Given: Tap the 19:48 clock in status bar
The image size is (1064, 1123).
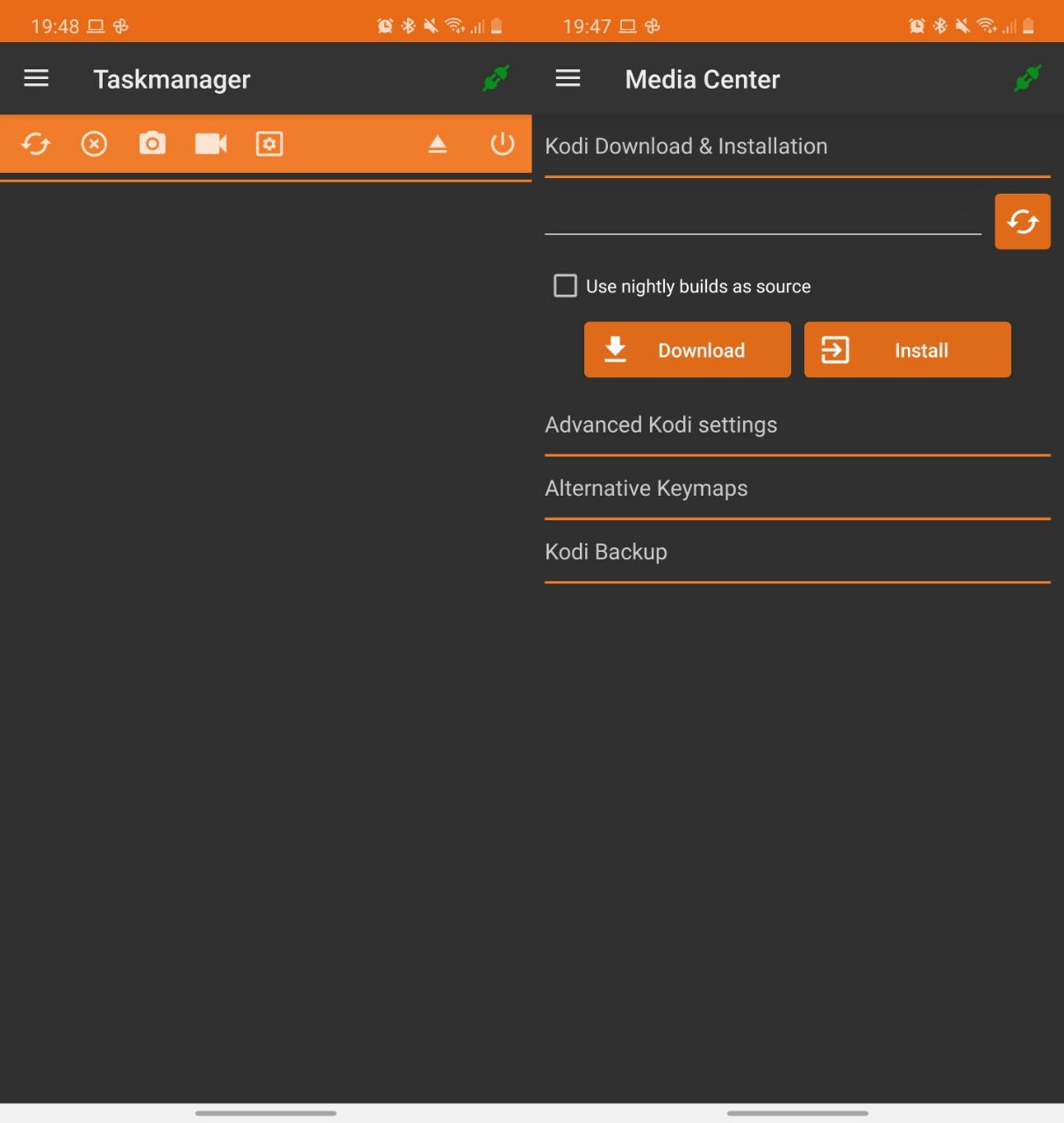Looking at the screenshot, I should click(55, 26).
